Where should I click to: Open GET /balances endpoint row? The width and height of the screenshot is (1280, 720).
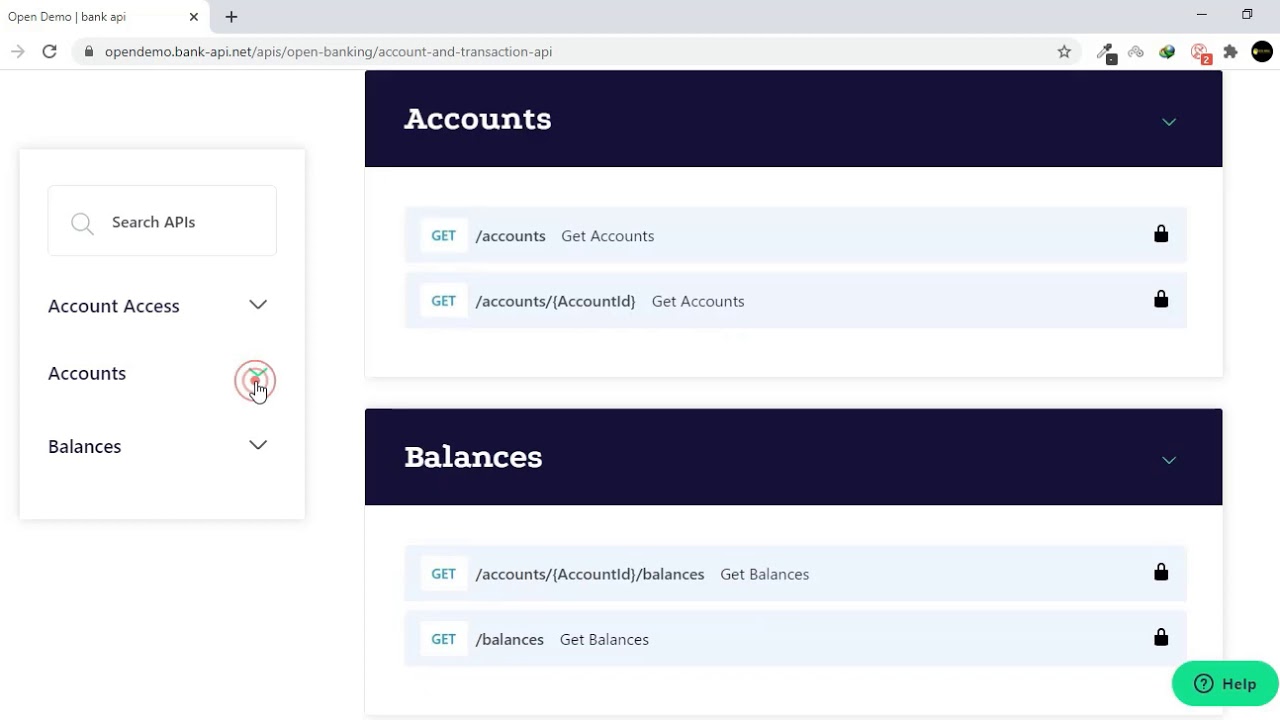pos(796,639)
